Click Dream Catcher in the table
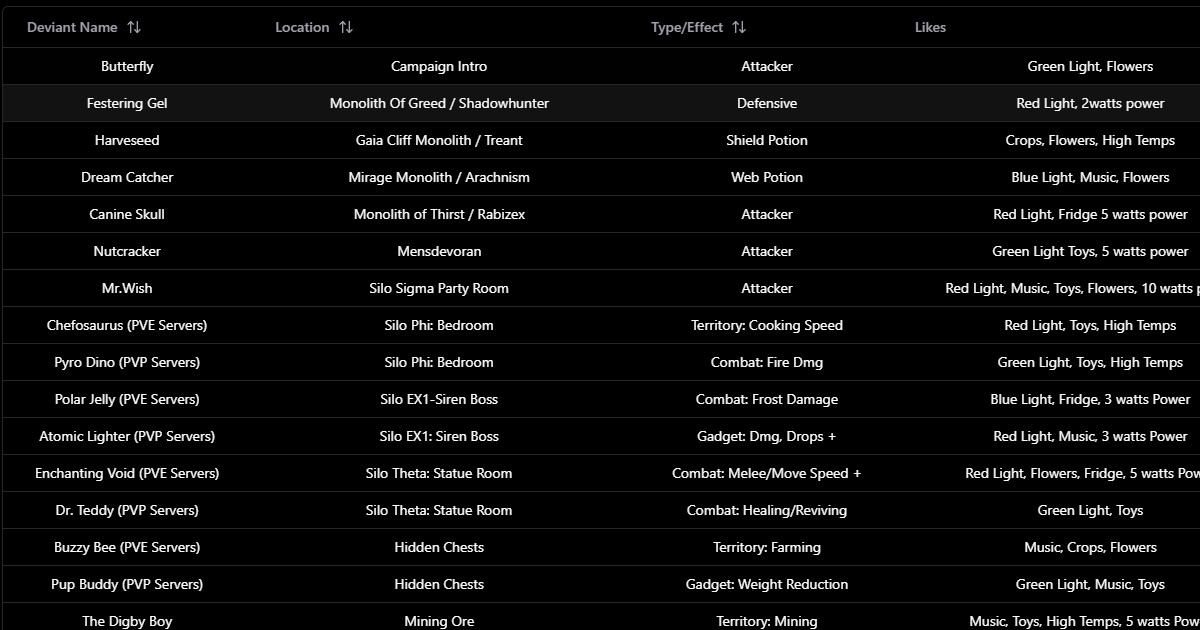Screen dimensions: 1200x630 pos(127,178)
